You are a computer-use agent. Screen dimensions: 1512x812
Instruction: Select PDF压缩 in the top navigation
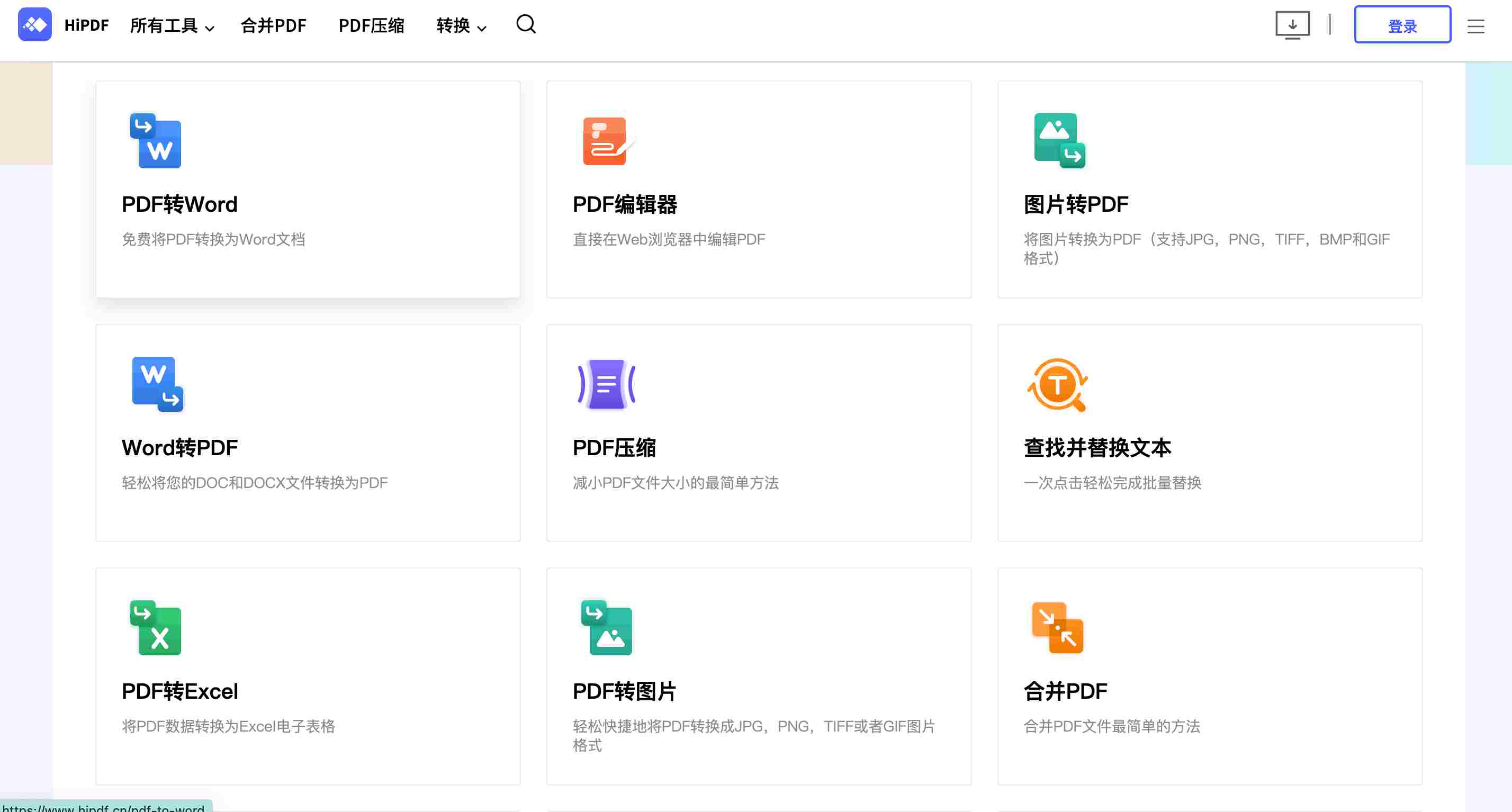[x=371, y=26]
